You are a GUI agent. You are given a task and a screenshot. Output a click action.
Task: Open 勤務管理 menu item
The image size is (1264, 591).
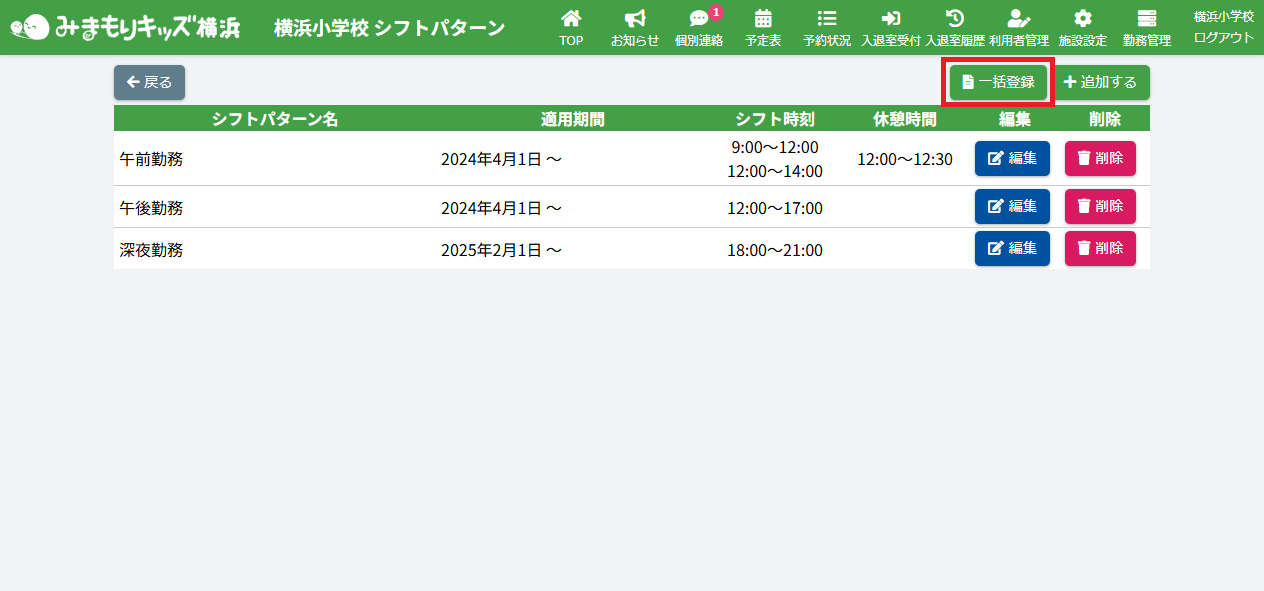pos(1147,28)
